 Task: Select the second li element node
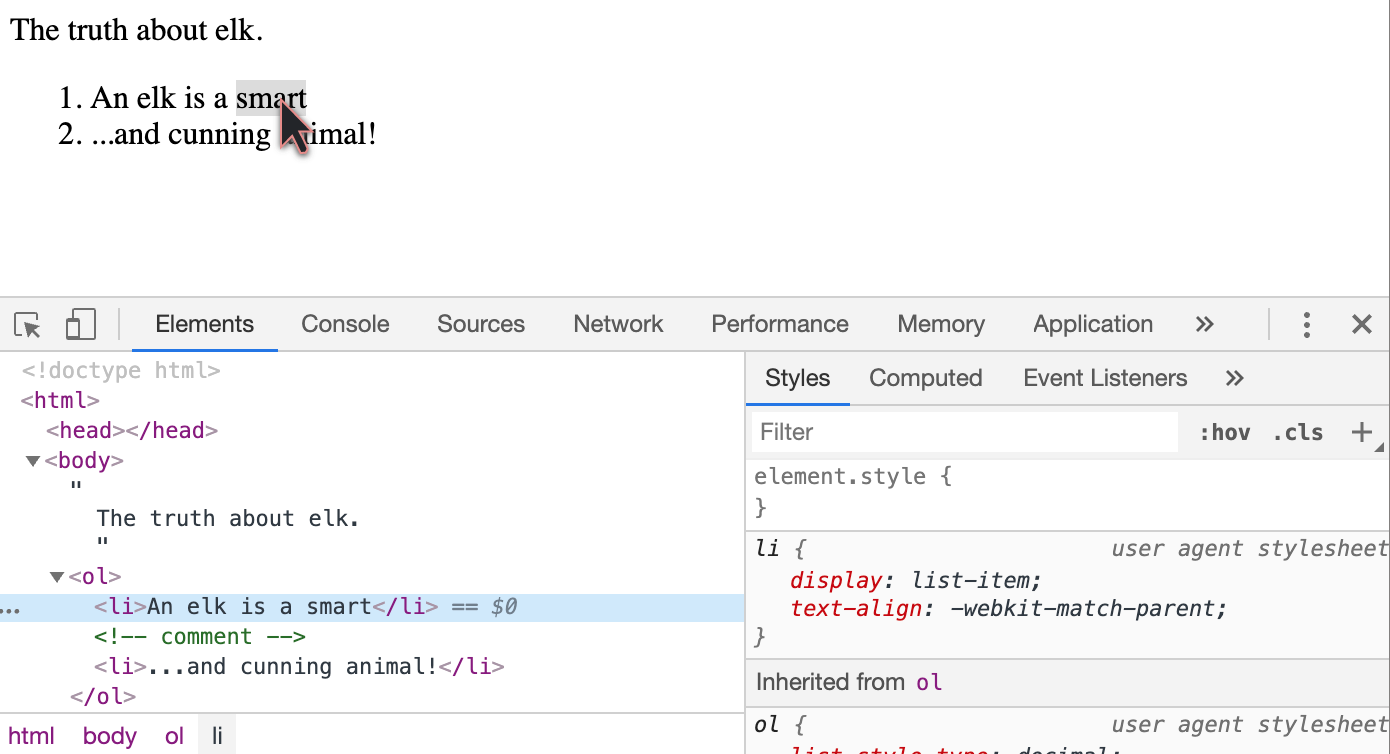point(298,667)
